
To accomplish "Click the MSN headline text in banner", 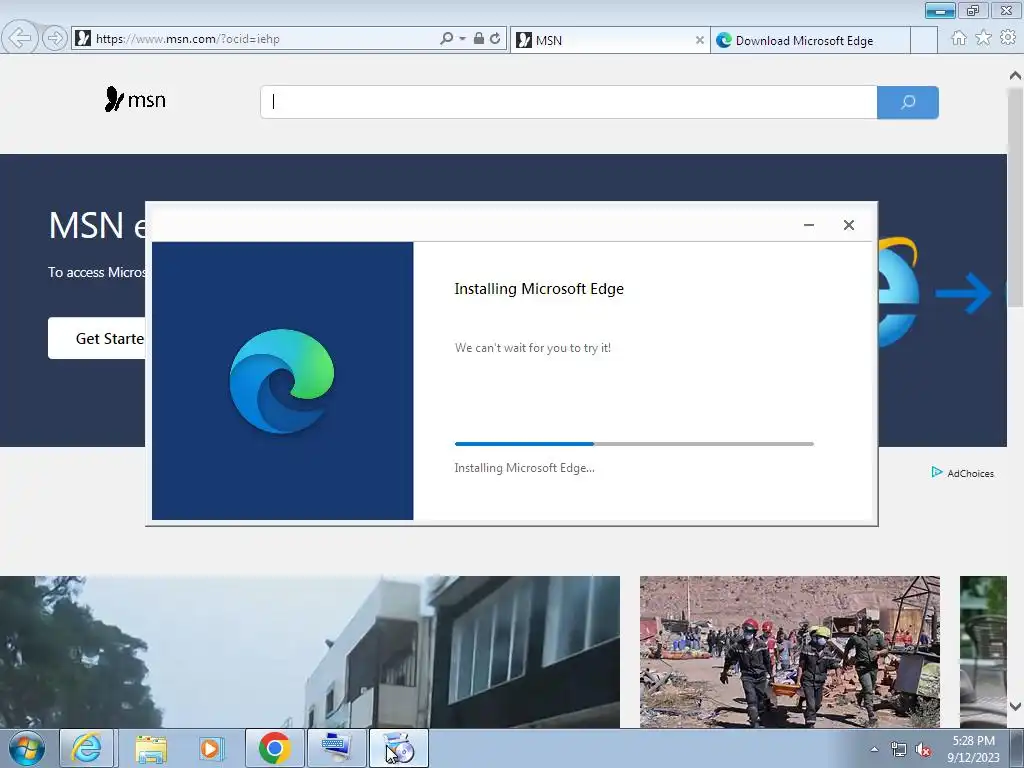I will [98, 225].
